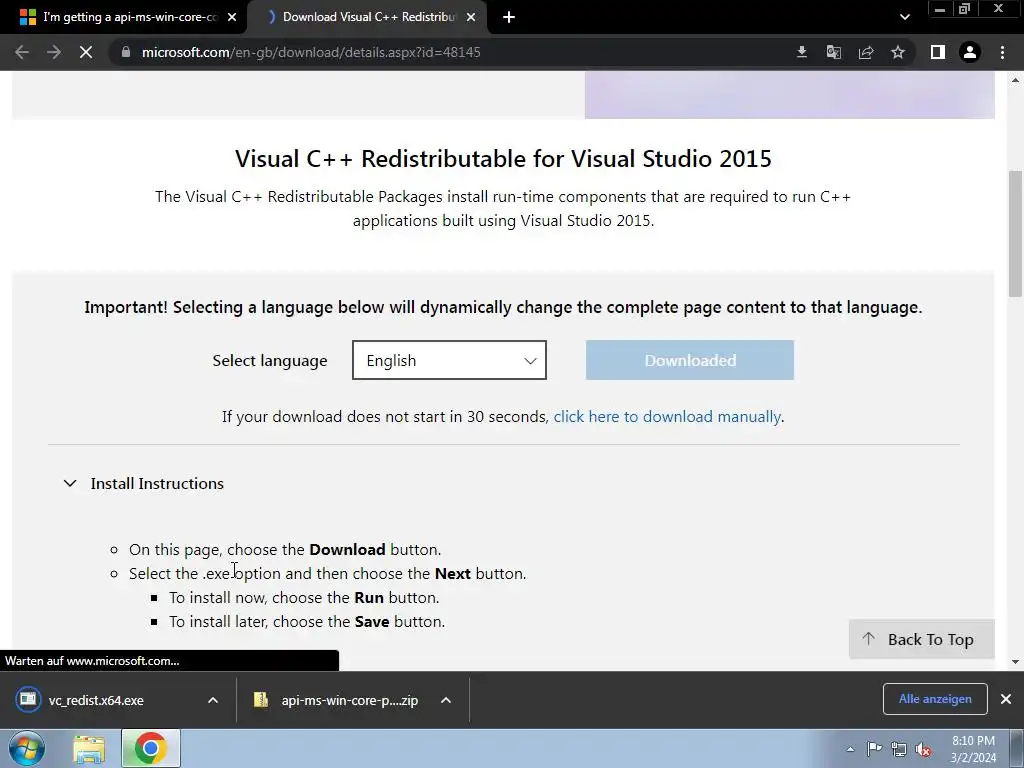Click the scrollbar up arrow
1024x768 pixels.
pos(1016,80)
